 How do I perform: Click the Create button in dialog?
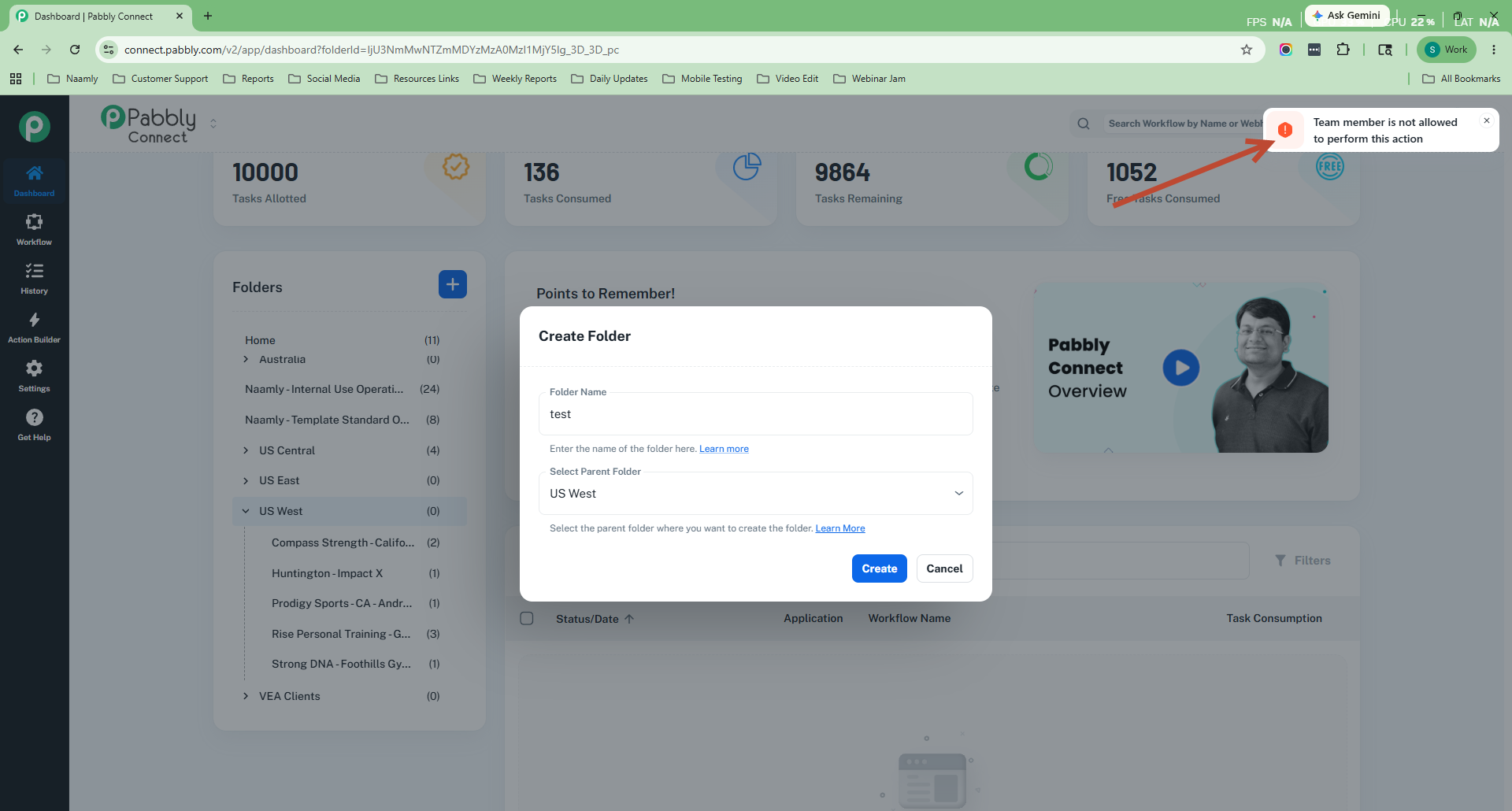[880, 568]
